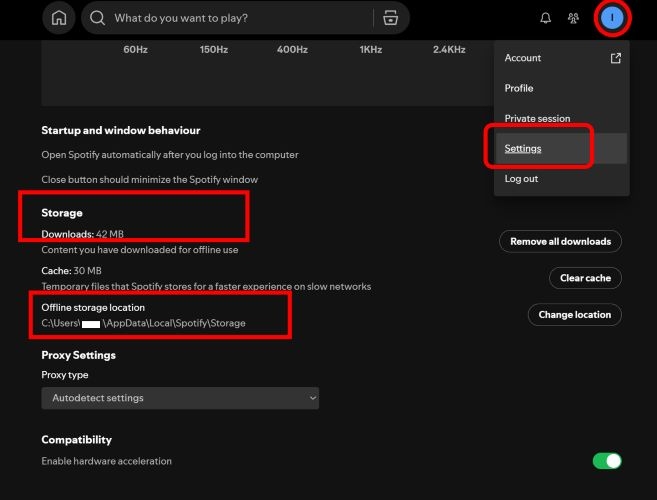Click the magnifier search icon
The image size is (657, 500).
[x=97, y=18]
